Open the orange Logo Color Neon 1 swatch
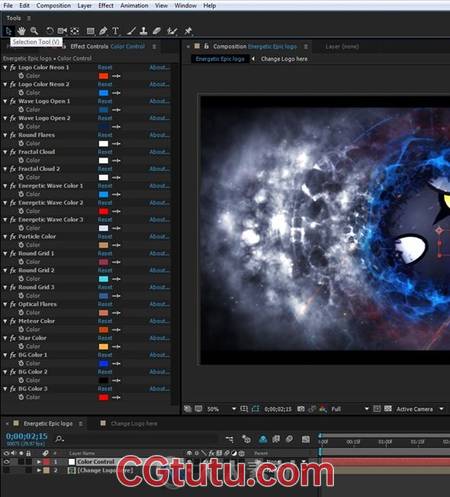Screen dimensions: 450x497 point(104,76)
